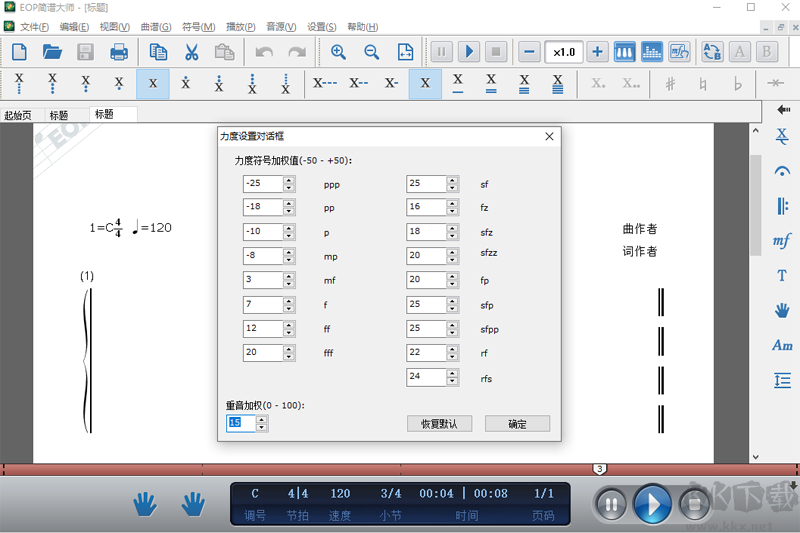Select the text T tool in sidebar
The height and width of the screenshot is (533, 800).
[782, 276]
